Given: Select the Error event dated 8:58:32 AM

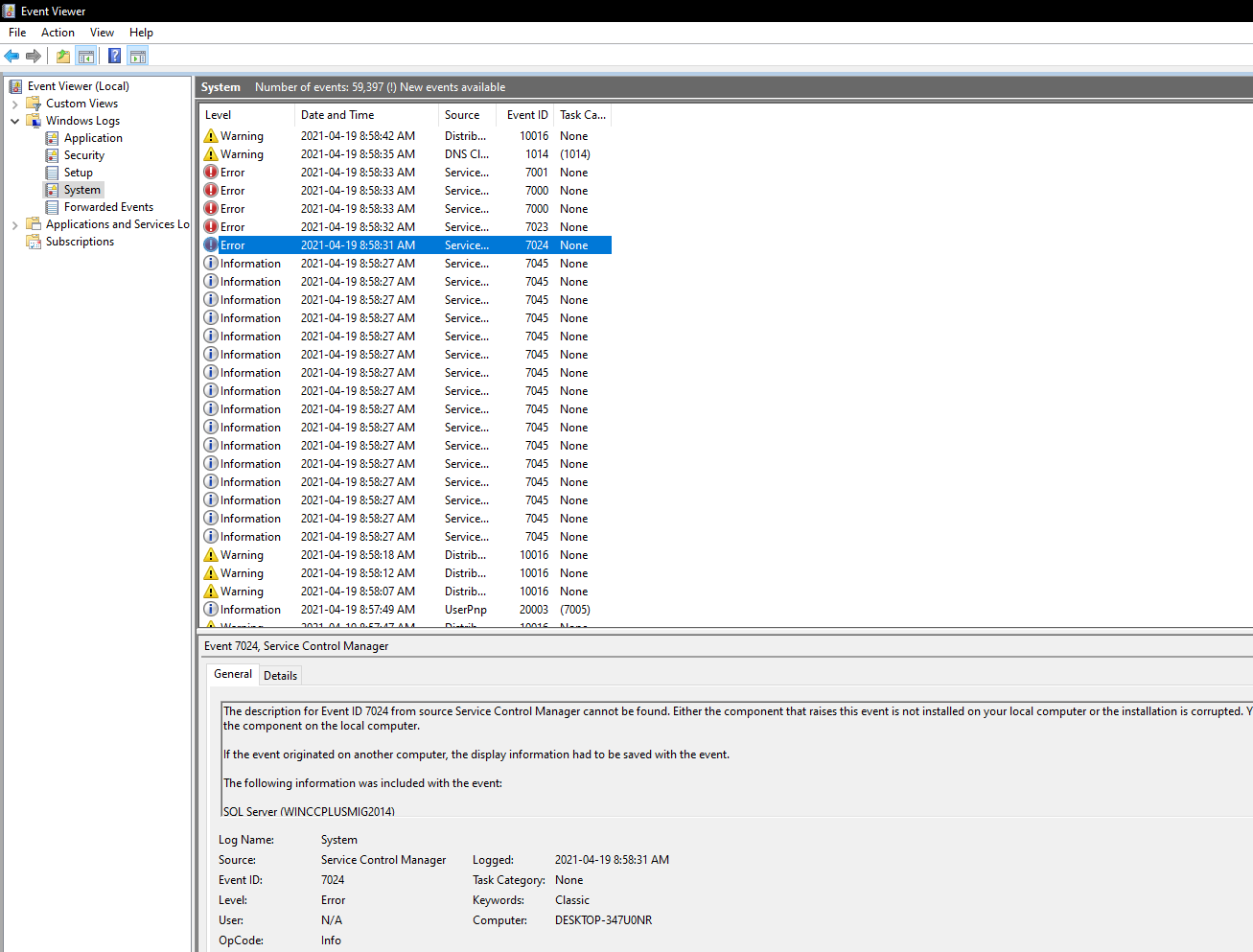Looking at the screenshot, I should pyautogui.click(x=406, y=227).
